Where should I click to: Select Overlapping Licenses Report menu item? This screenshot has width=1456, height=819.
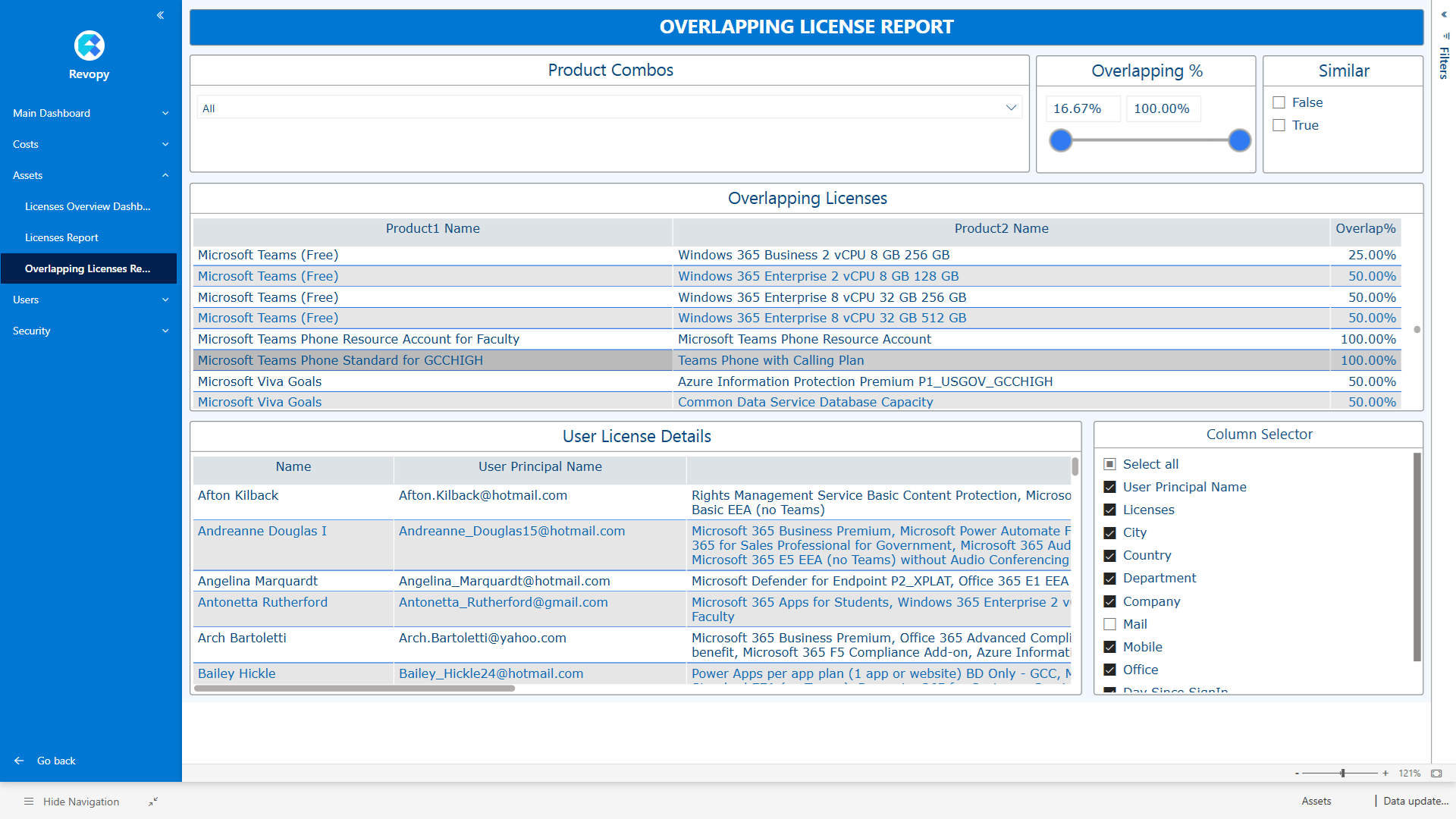(x=88, y=268)
